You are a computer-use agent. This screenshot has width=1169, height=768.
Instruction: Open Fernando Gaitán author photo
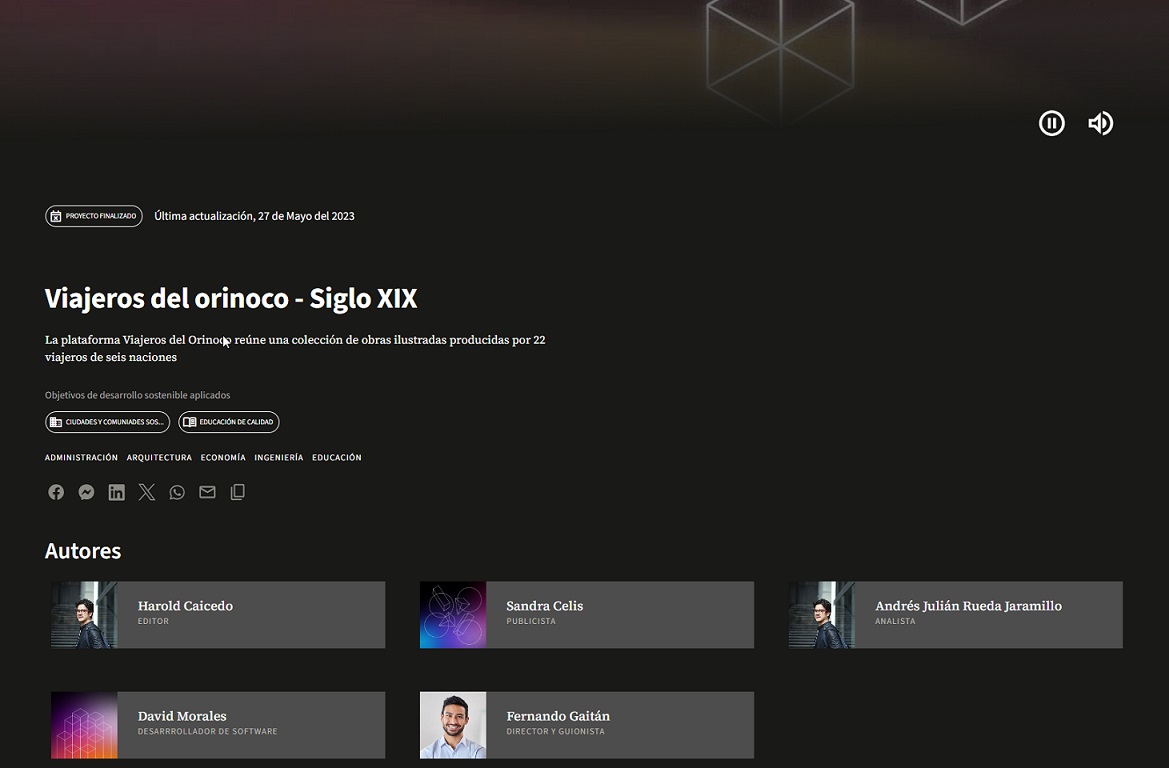click(453, 725)
